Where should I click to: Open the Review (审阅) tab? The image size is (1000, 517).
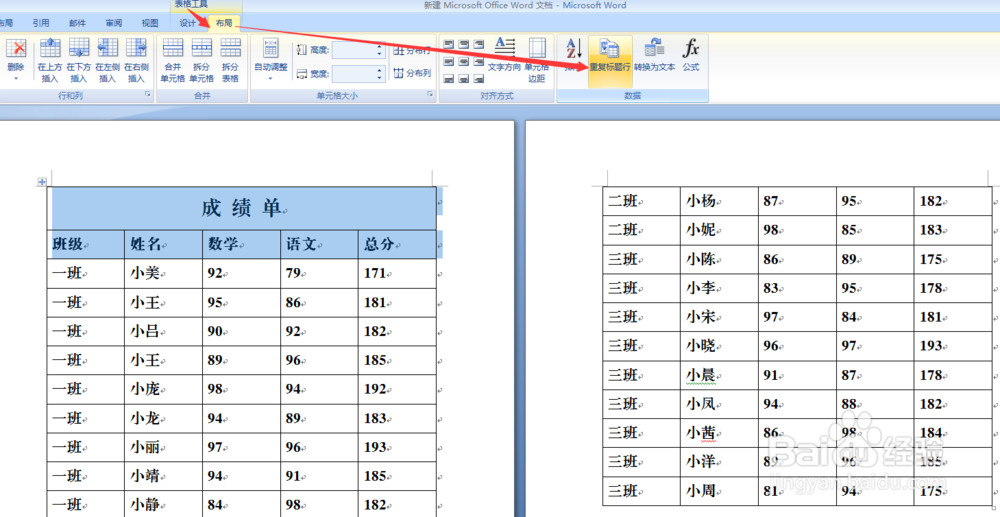pos(114,23)
